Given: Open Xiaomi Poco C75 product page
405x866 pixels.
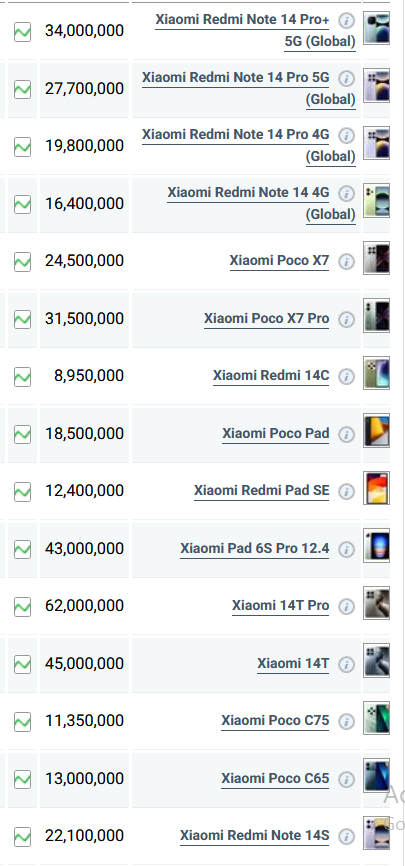Looking at the screenshot, I should 275,720.
